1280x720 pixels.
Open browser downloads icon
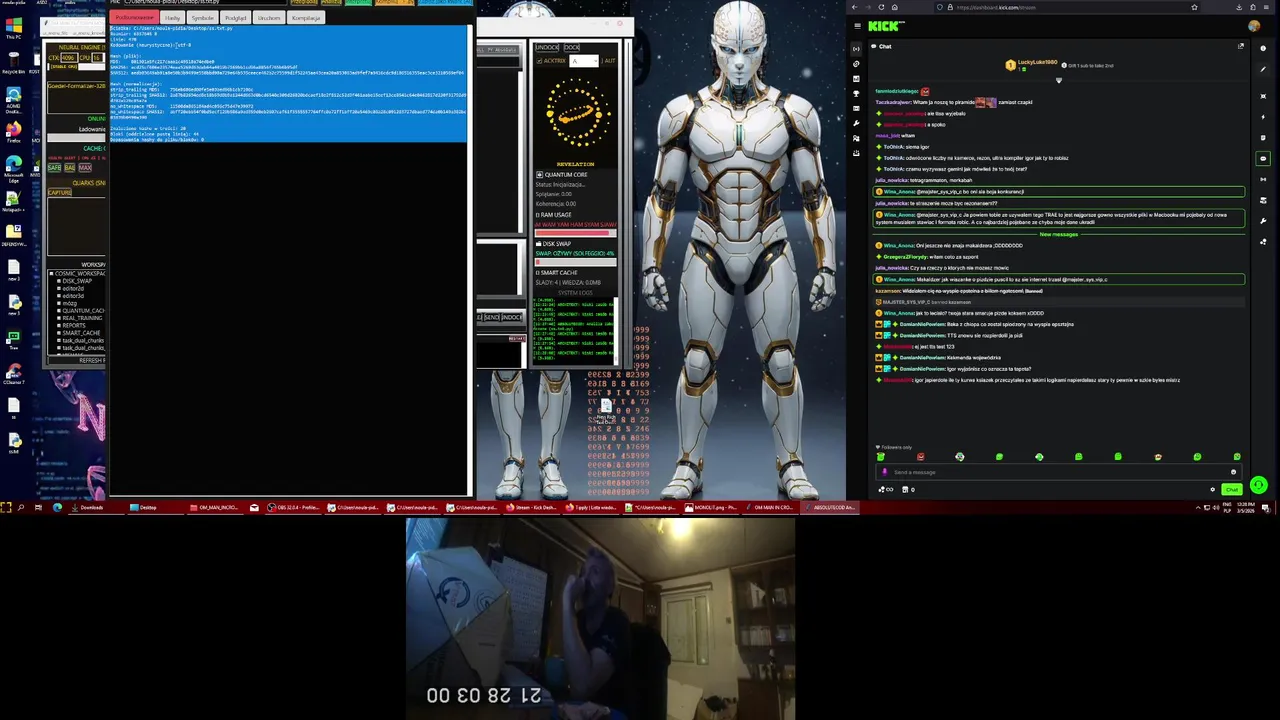click(x=1239, y=7)
